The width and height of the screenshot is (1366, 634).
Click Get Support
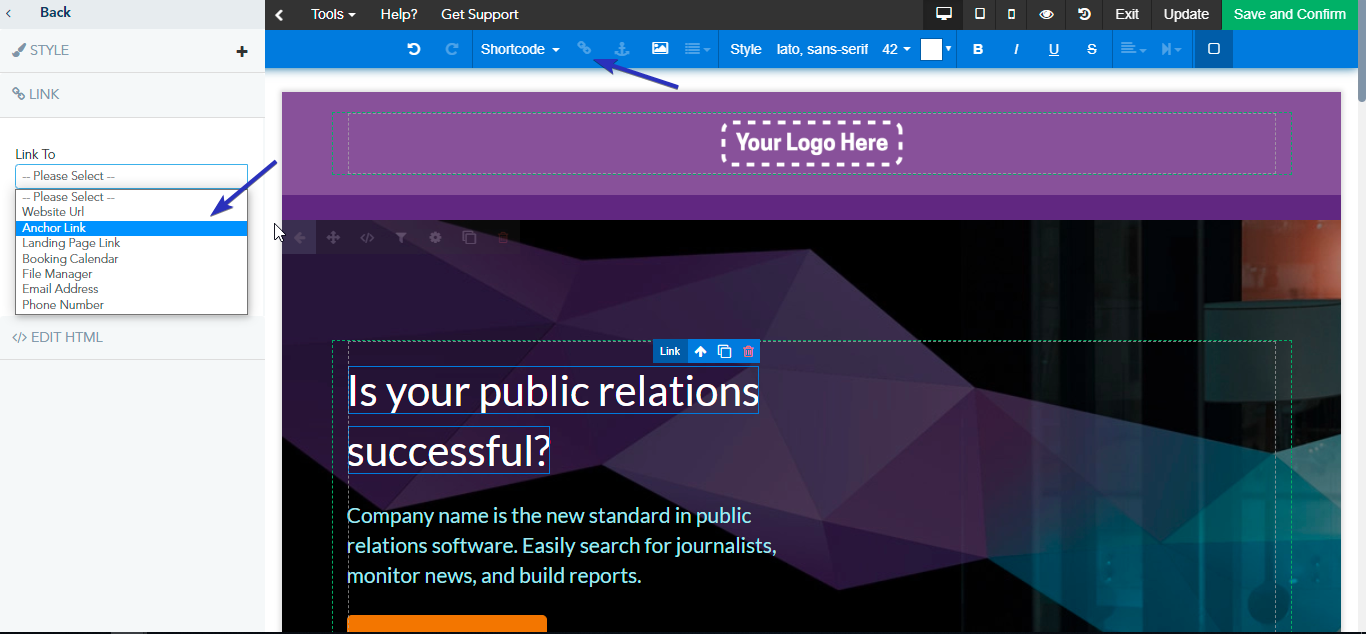pyautogui.click(x=480, y=14)
